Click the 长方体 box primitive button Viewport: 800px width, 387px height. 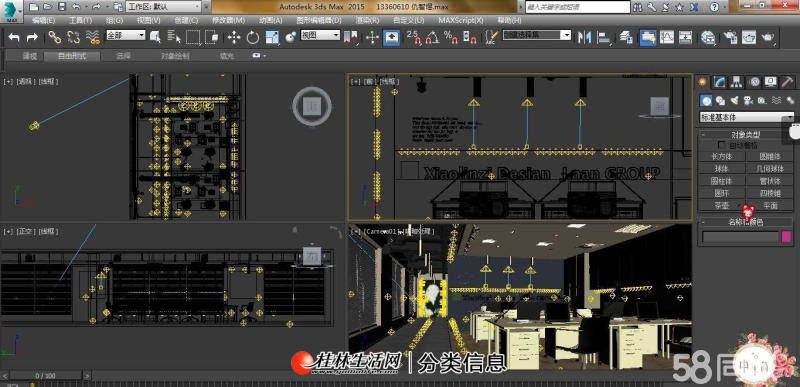[x=721, y=156]
